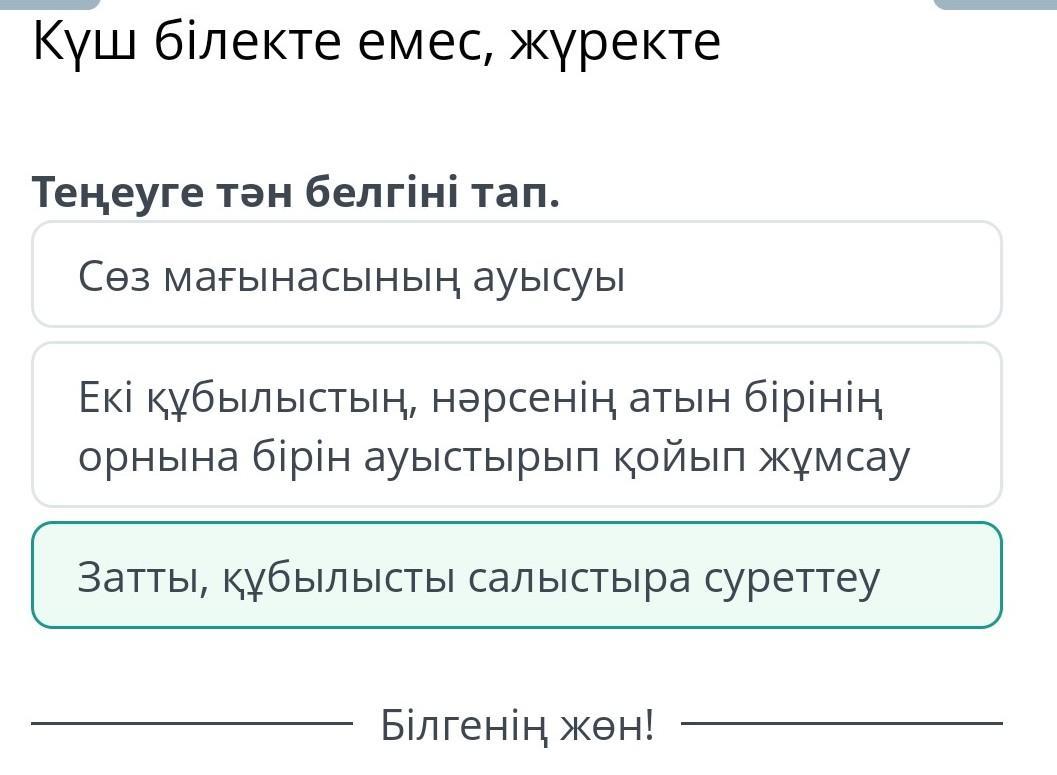Click the divider line left of "Білгенің жөн!"
The width and height of the screenshot is (1057, 775).
[x=192, y=722]
